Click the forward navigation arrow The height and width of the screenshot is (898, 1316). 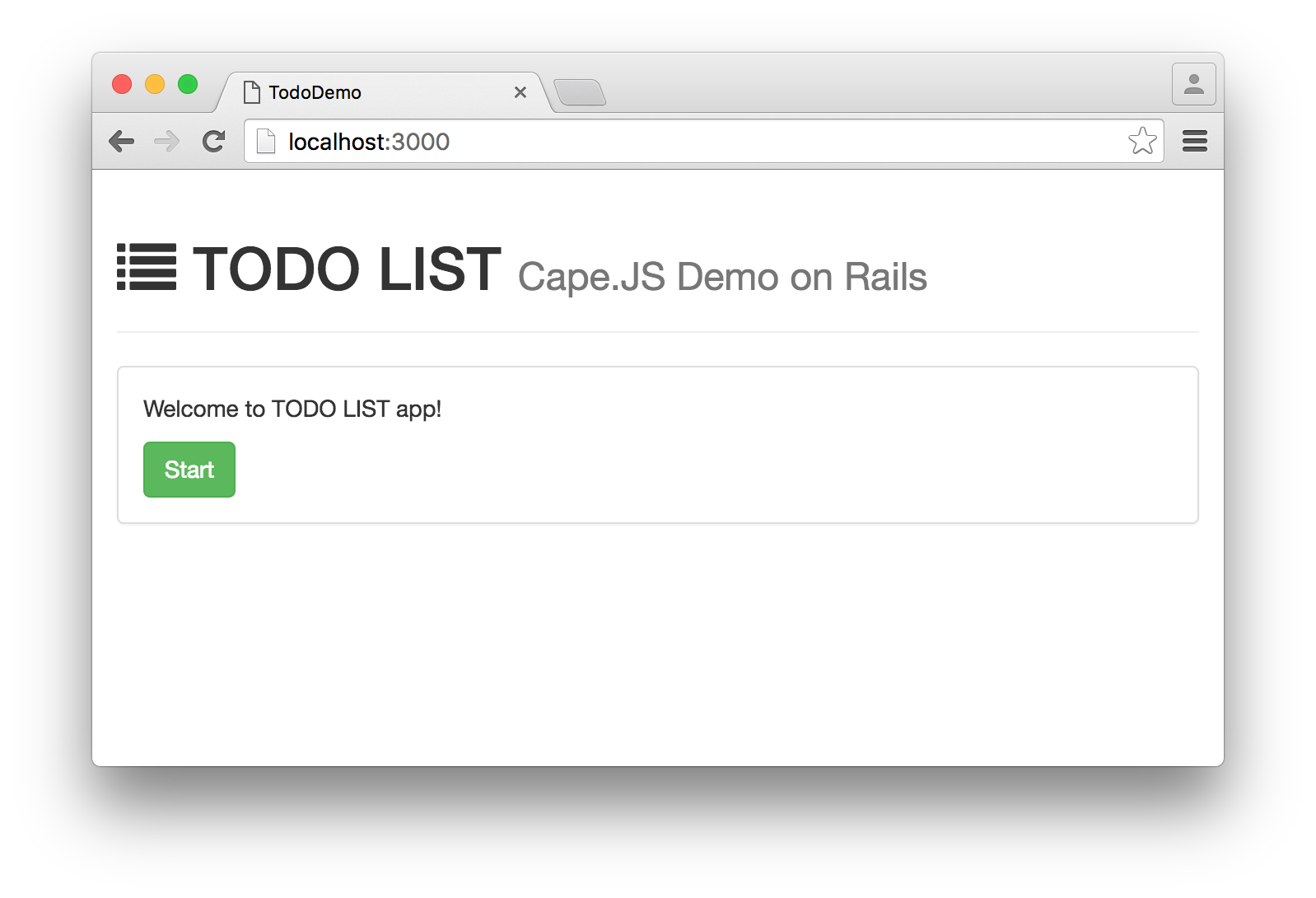(167, 142)
